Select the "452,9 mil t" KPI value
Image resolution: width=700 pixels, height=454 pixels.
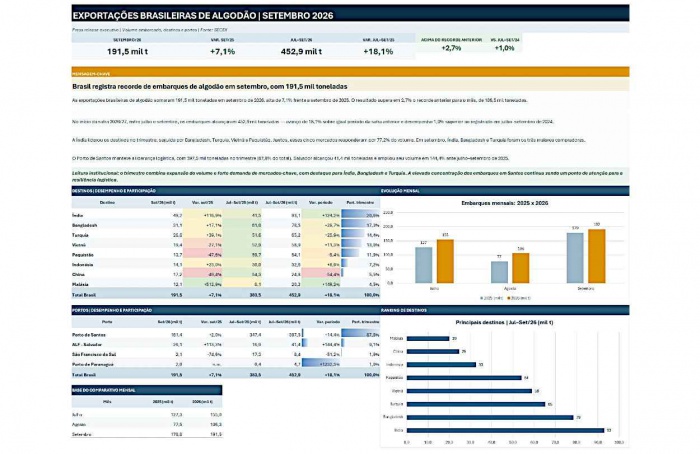point(301,52)
